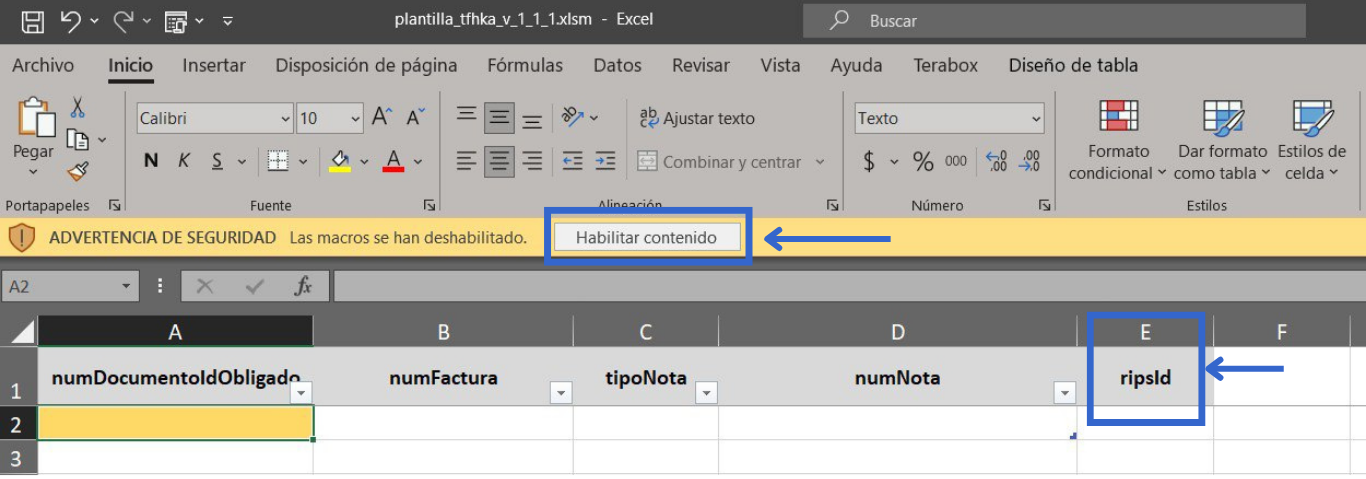Switch to the Diseño de tabla tab
The height and width of the screenshot is (479, 1366).
tap(1073, 65)
